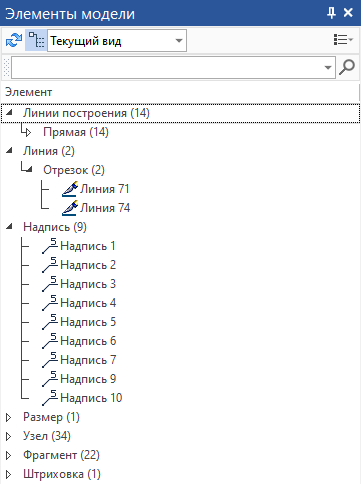The image size is (361, 484).
Task: Expand the Узел (34) group
Action: (x=9, y=436)
